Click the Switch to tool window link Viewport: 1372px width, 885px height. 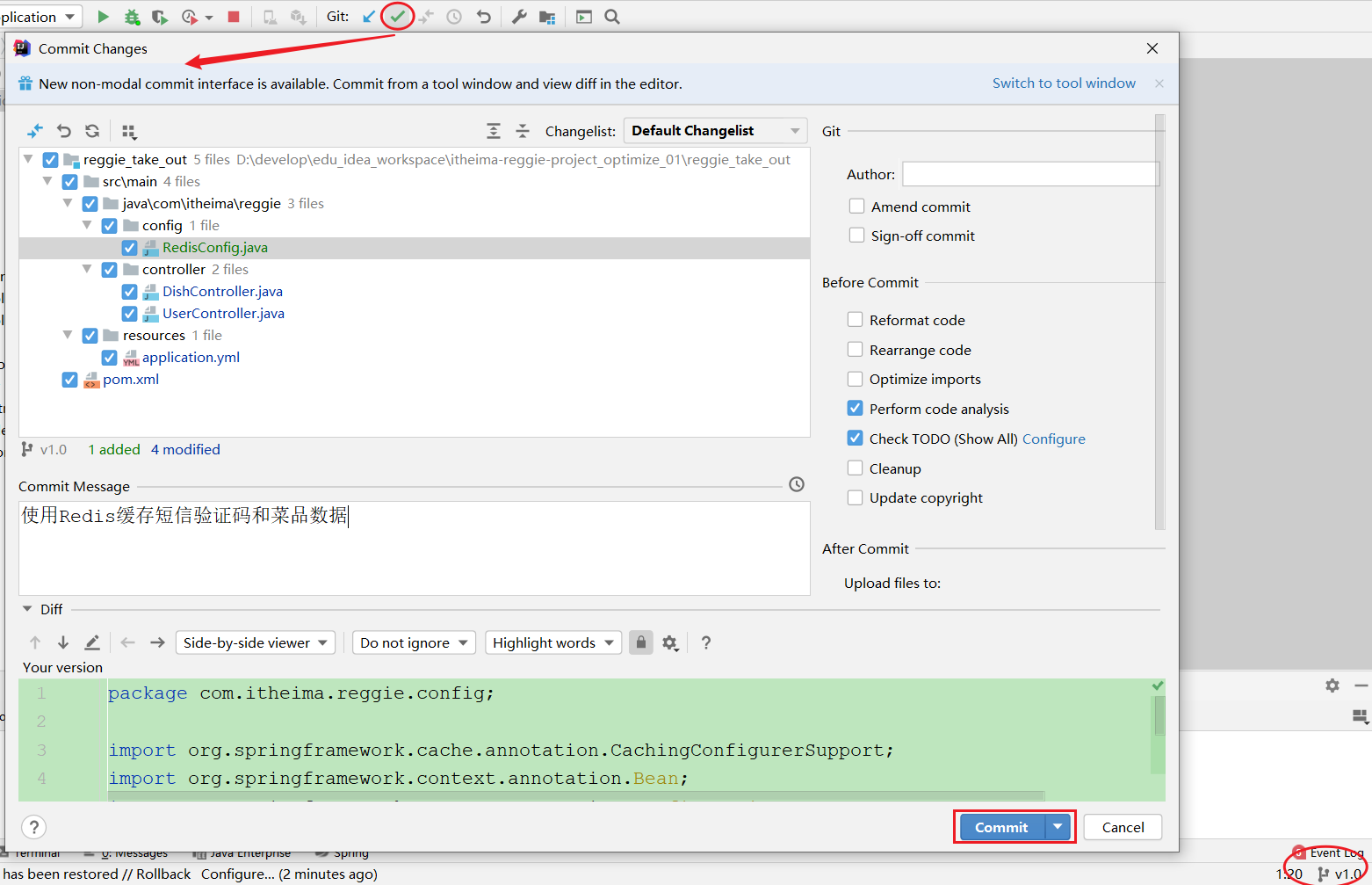click(x=1064, y=83)
